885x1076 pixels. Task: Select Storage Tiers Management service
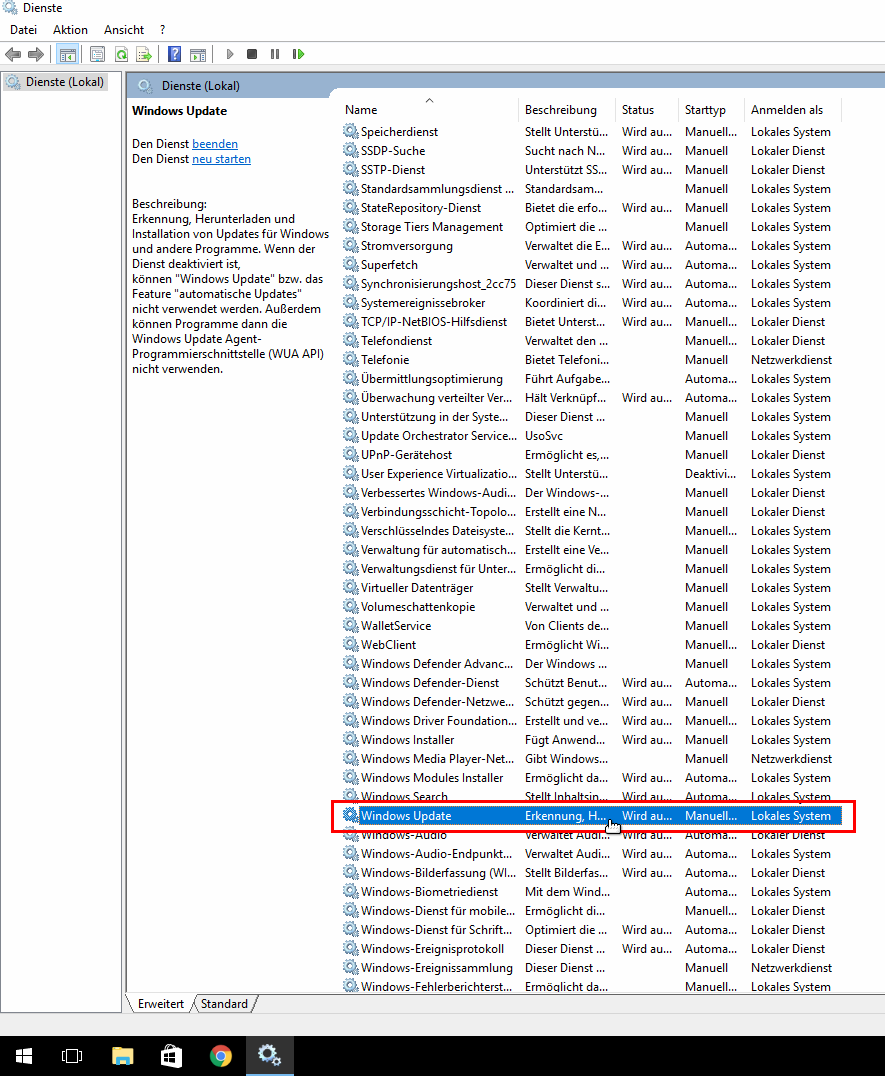tap(591, 226)
